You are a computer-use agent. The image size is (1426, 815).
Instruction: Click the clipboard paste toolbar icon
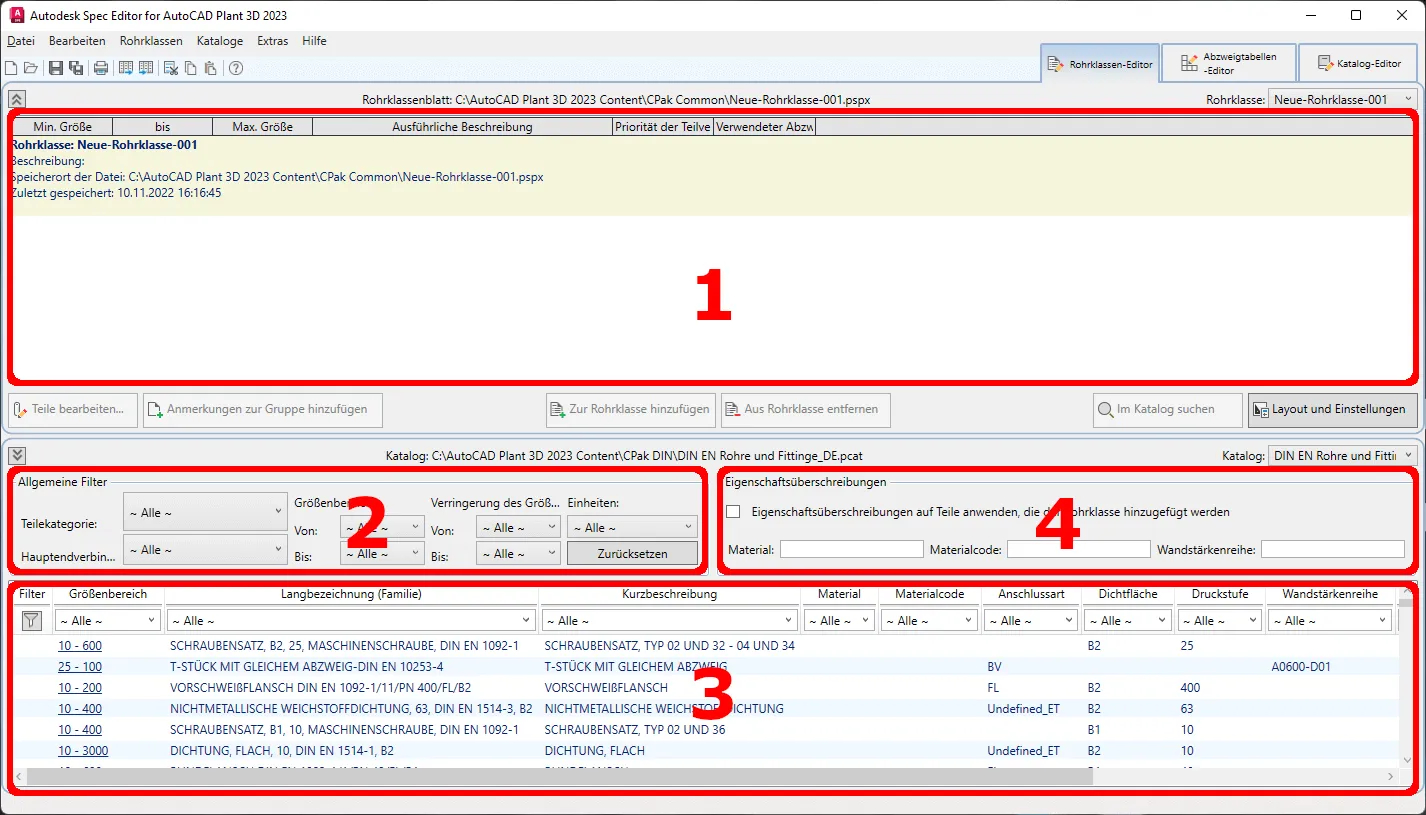pos(210,68)
